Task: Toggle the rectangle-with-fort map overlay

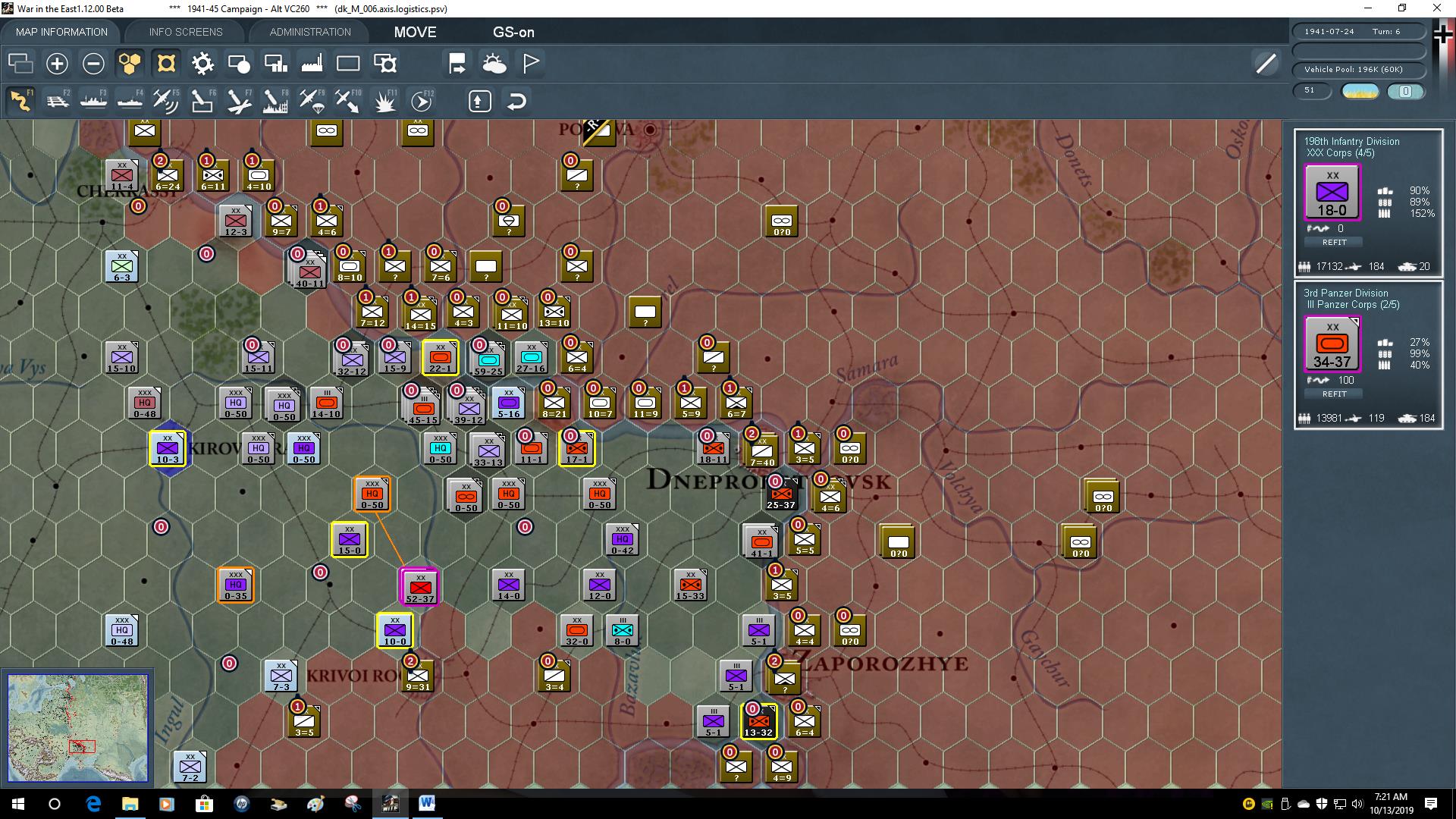Action: click(385, 64)
